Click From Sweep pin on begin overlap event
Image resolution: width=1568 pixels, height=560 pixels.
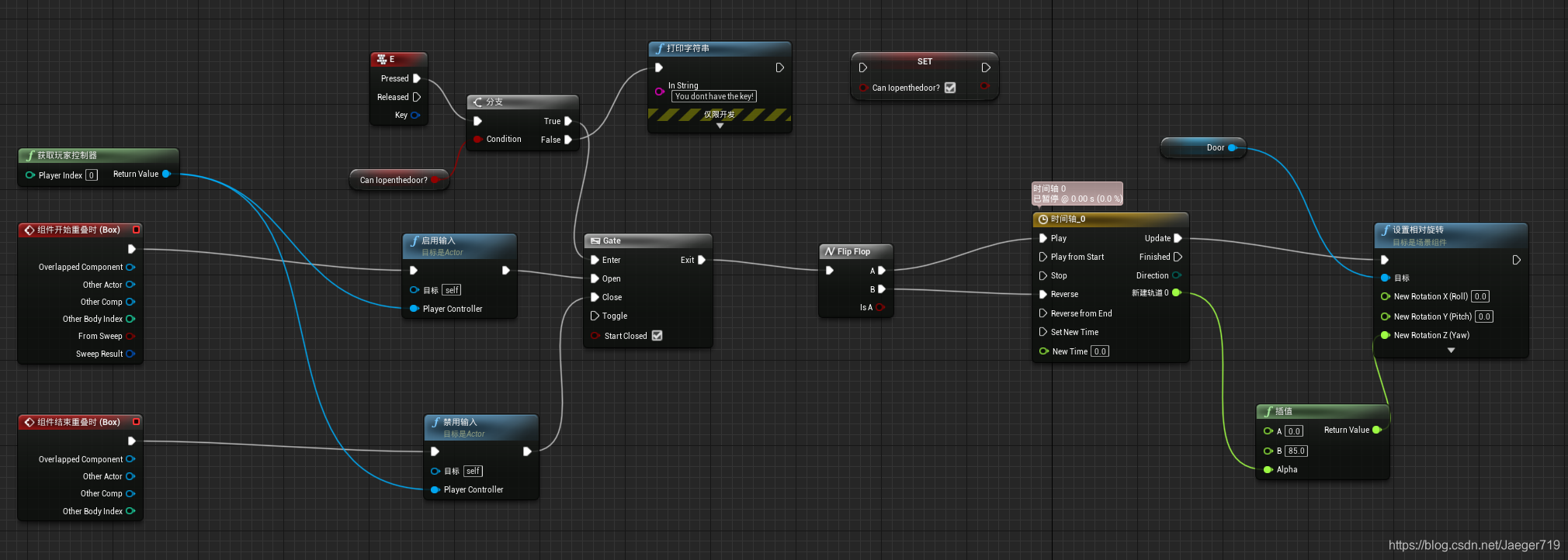click(x=130, y=336)
